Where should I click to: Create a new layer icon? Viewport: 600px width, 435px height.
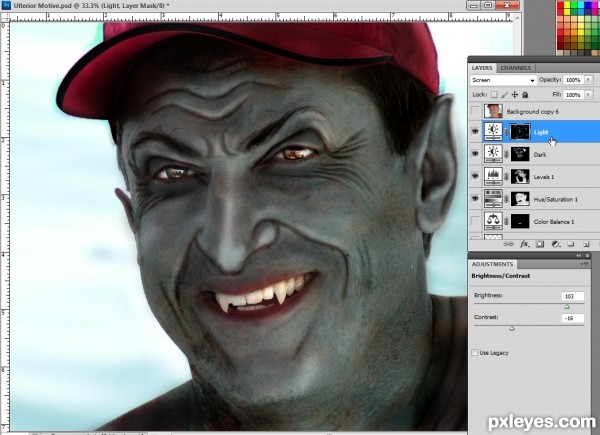click(586, 244)
